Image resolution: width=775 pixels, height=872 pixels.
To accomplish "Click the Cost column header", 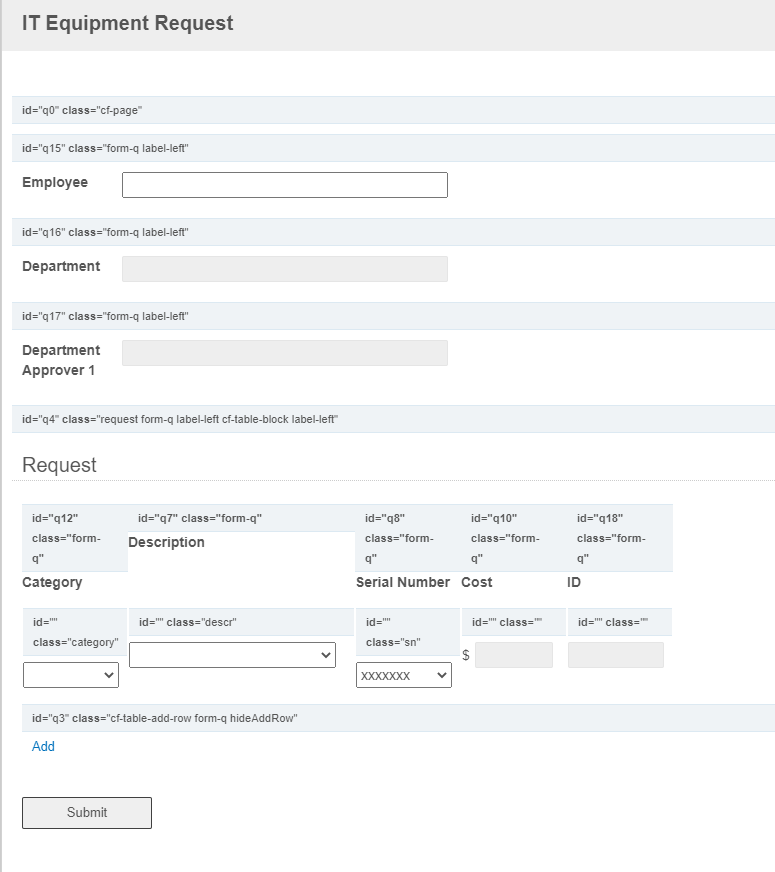I will (x=476, y=582).
